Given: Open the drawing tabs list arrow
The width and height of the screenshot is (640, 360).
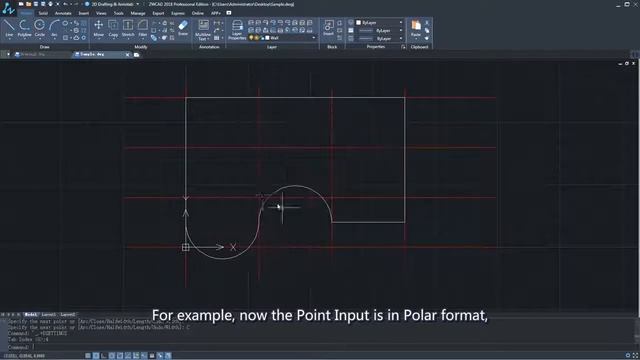Looking at the screenshot, I should coord(9,54).
